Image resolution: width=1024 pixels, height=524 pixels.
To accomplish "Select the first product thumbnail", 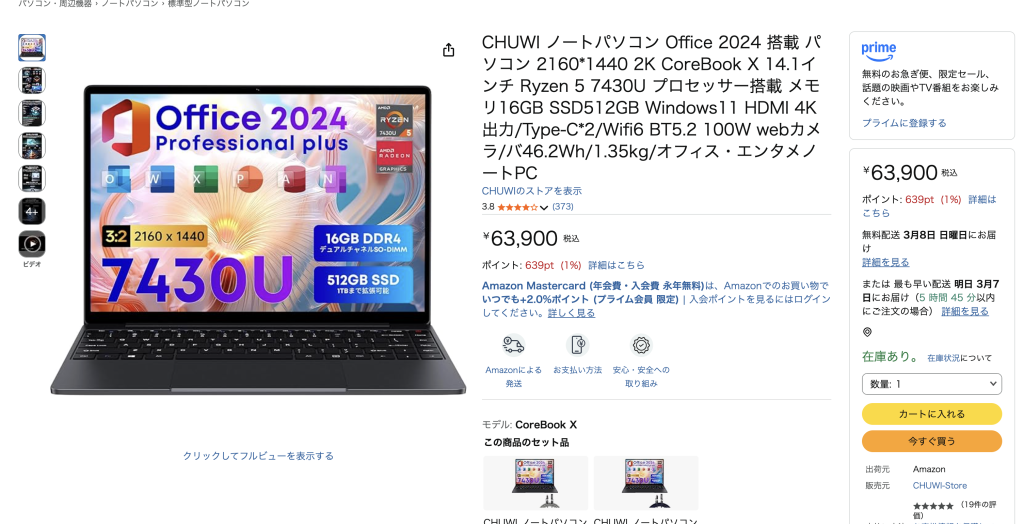I will 32,48.
